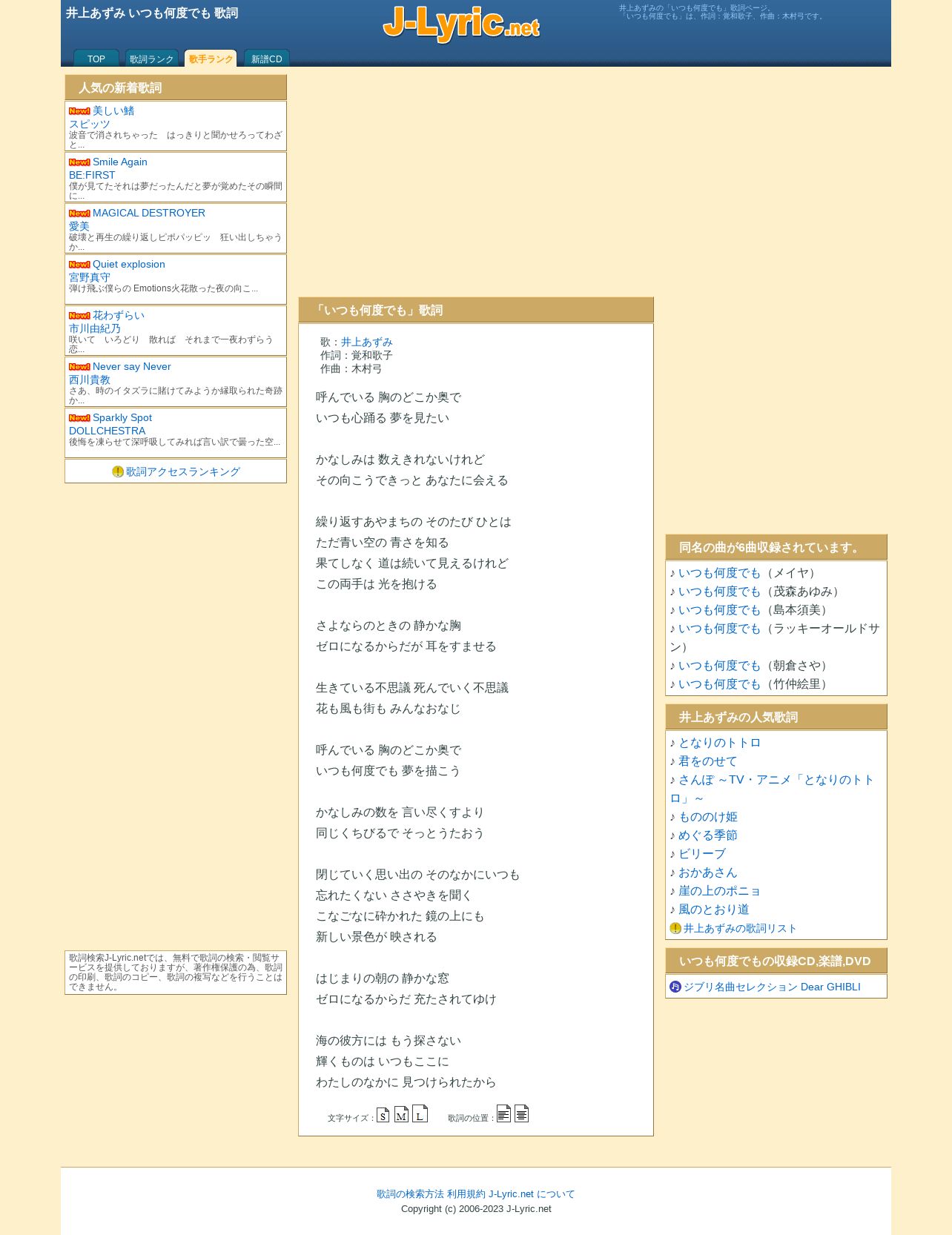The height and width of the screenshot is (1235, 952).
Task: Click lyric line 呼んでいる 胸のどこか奥で at top
Action: [x=389, y=397]
